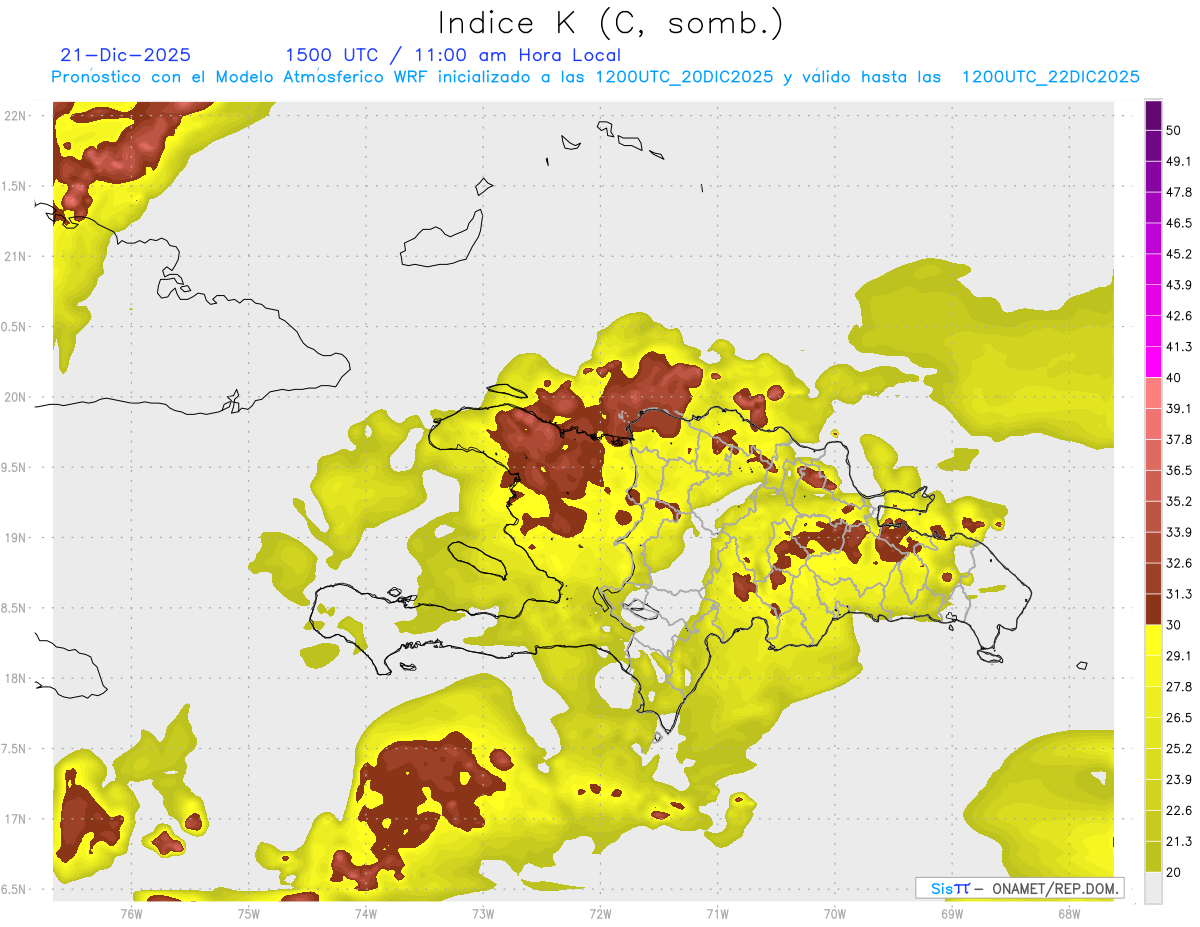The image size is (1200, 927).
Task: Click the "0.5N" axis tick label
Action: (15, 327)
